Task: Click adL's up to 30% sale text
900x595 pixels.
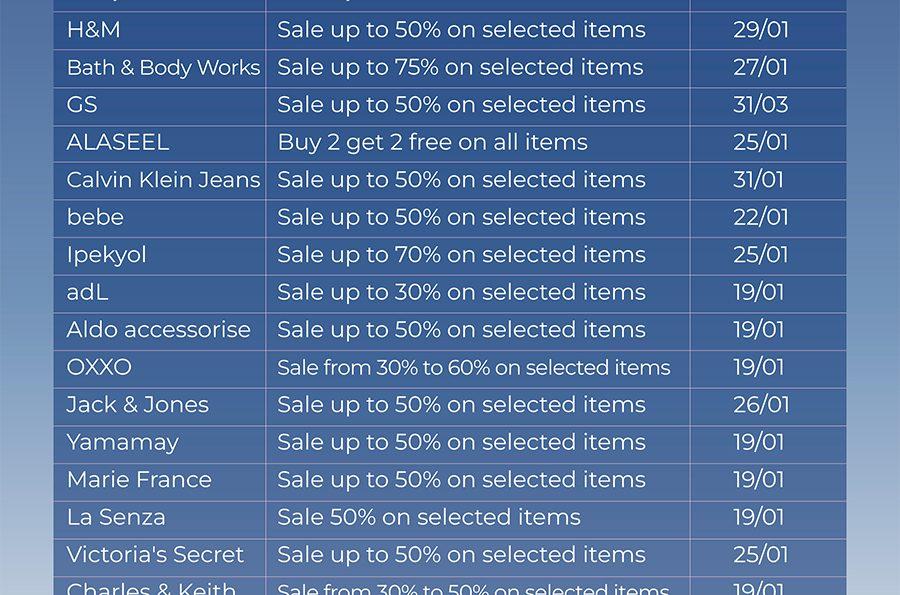Action: pos(461,293)
